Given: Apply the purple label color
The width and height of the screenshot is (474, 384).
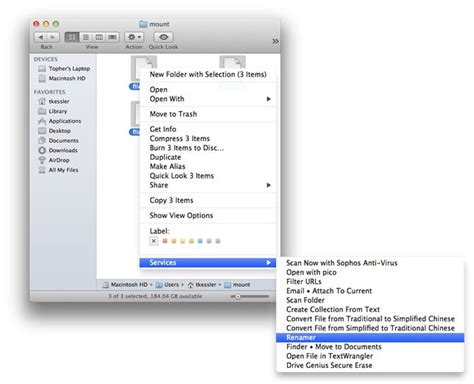Looking at the screenshot, I should tap(209, 241).
